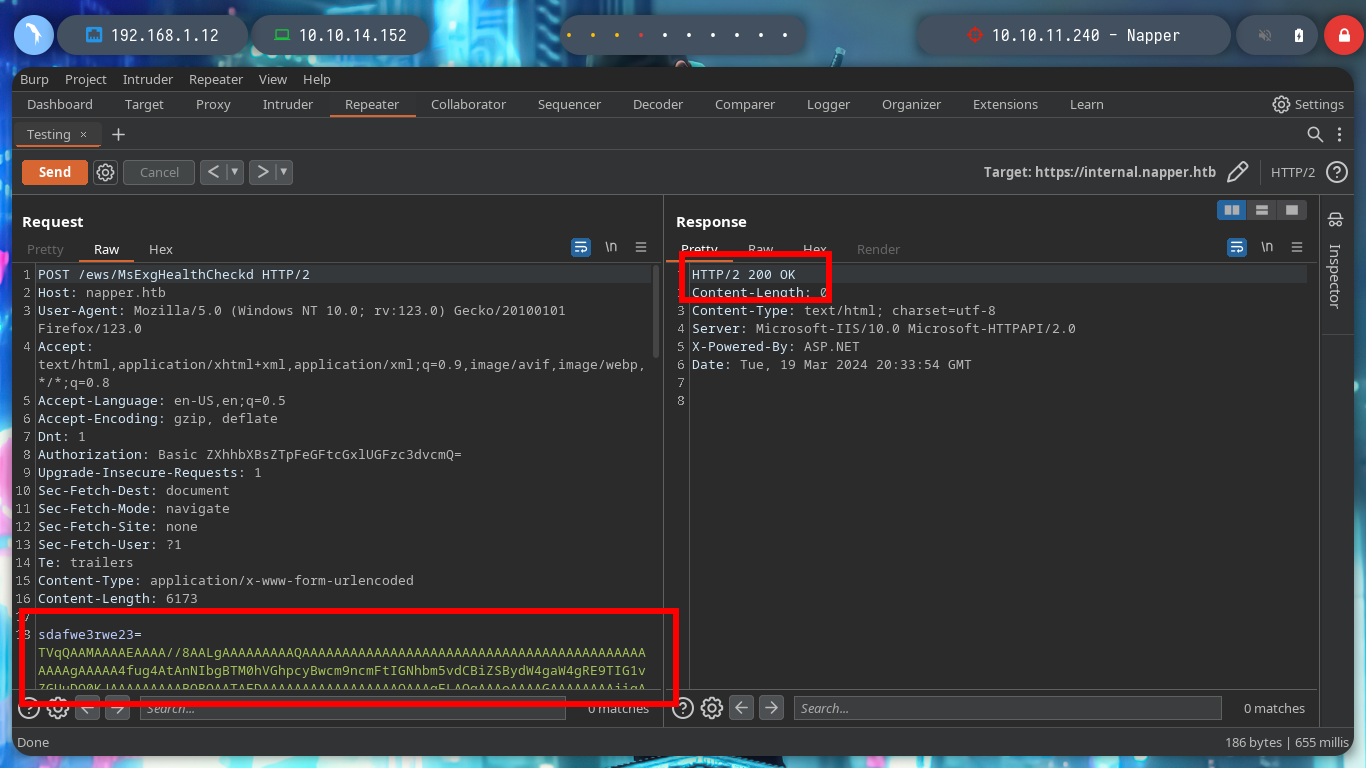Toggle word wrap in the Response viewer
Image resolution: width=1366 pixels, height=768 pixels.
pyautogui.click(x=1237, y=247)
